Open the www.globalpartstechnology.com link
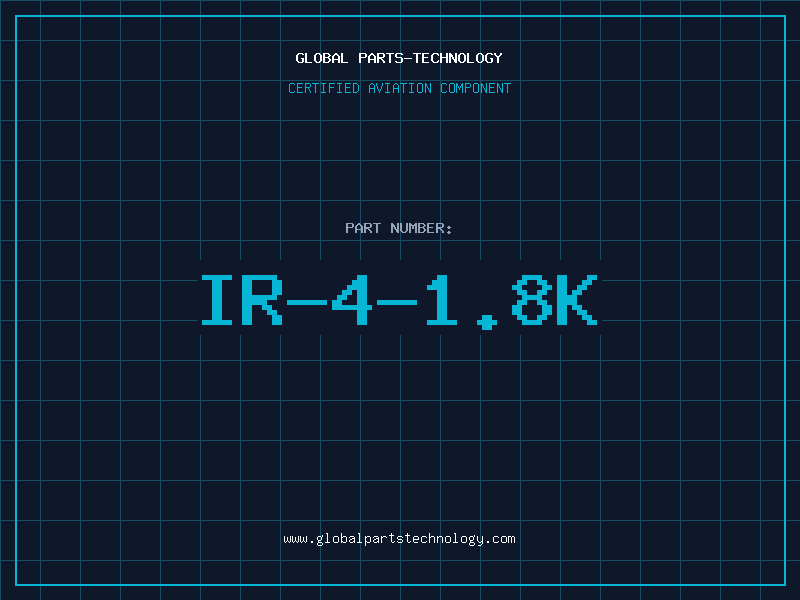Screen dimensions: 800x600 399,539
